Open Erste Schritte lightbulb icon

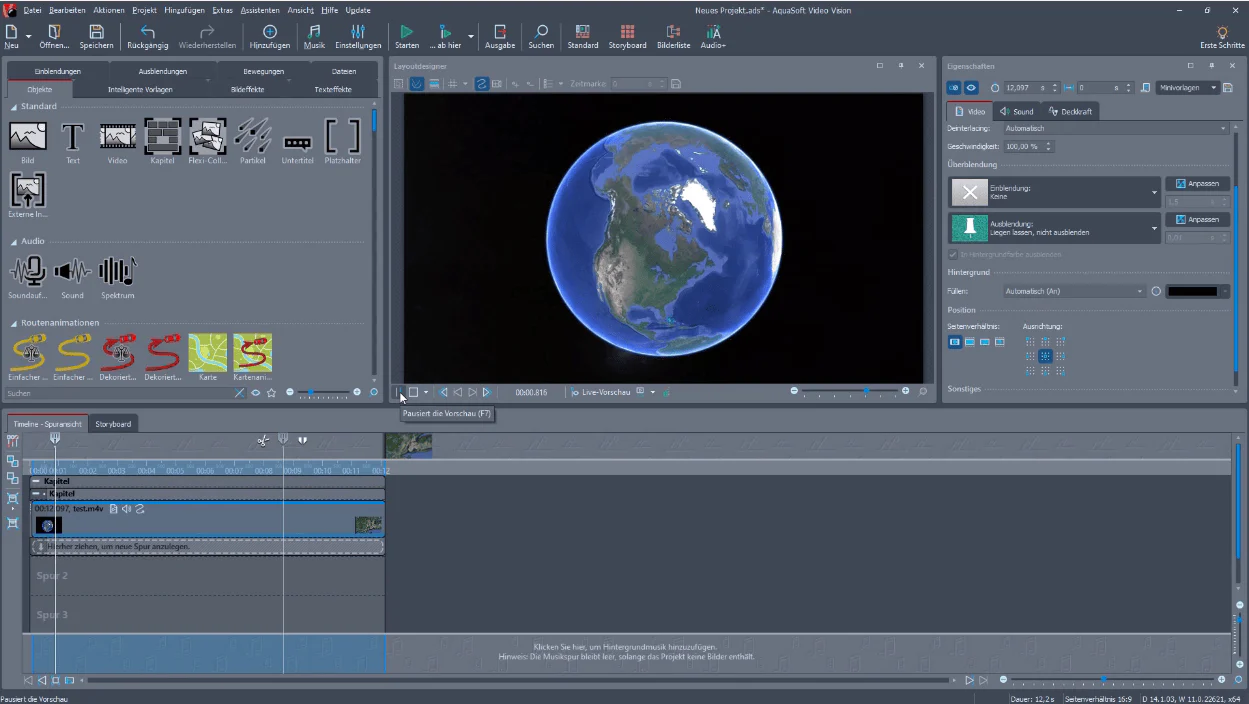coord(1222,37)
